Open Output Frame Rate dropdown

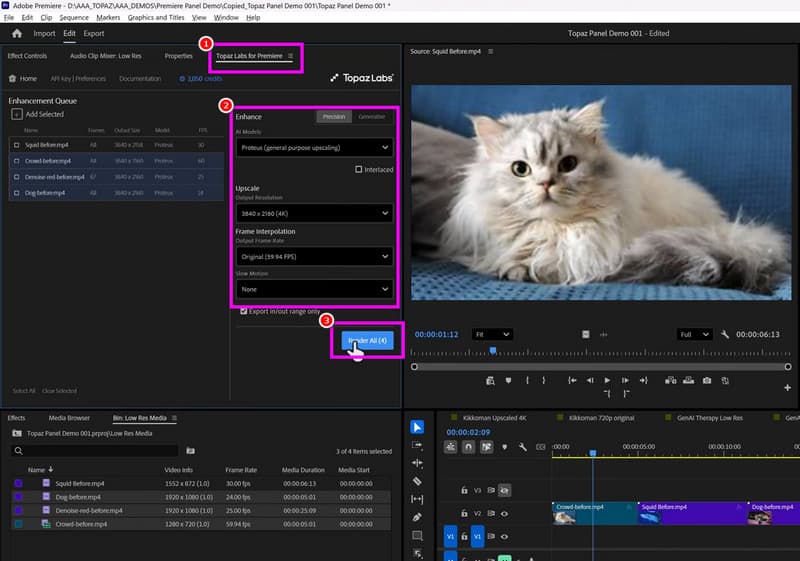coord(314,257)
